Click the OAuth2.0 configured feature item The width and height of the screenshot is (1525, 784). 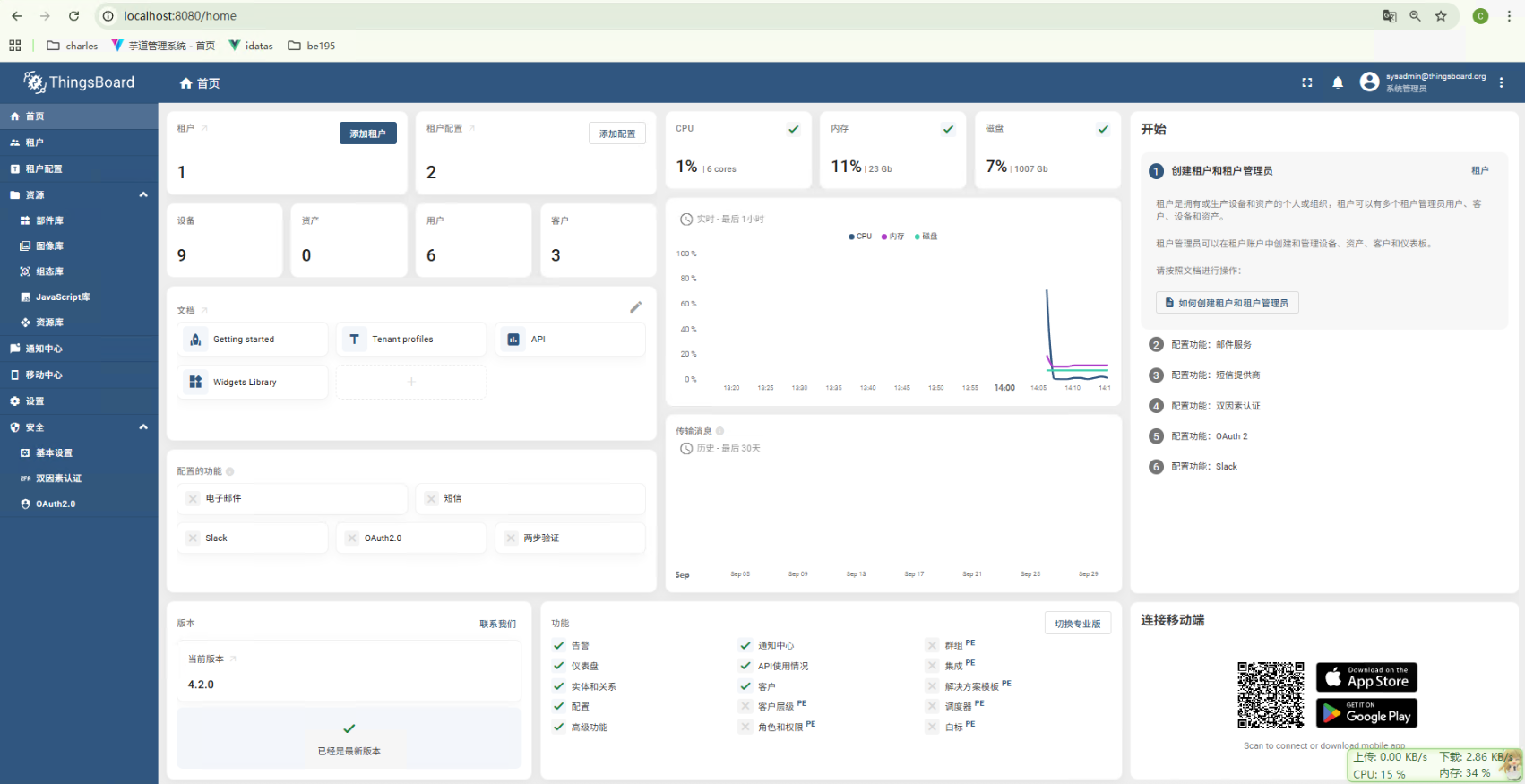[411, 538]
